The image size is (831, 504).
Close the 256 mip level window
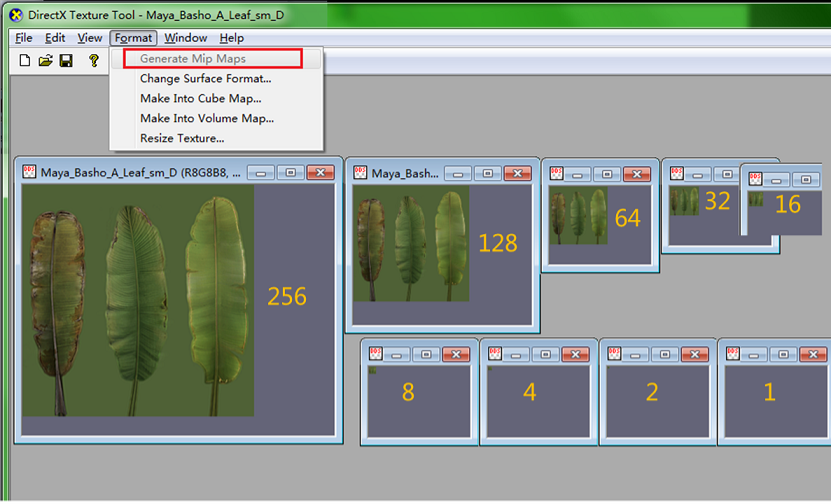(x=320, y=172)
